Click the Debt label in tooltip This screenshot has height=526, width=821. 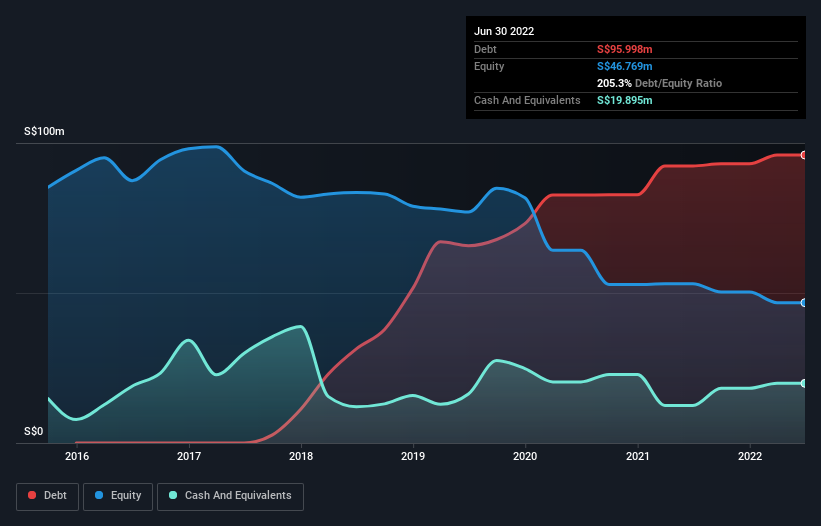pyautogui.click(x=485, y=49)
